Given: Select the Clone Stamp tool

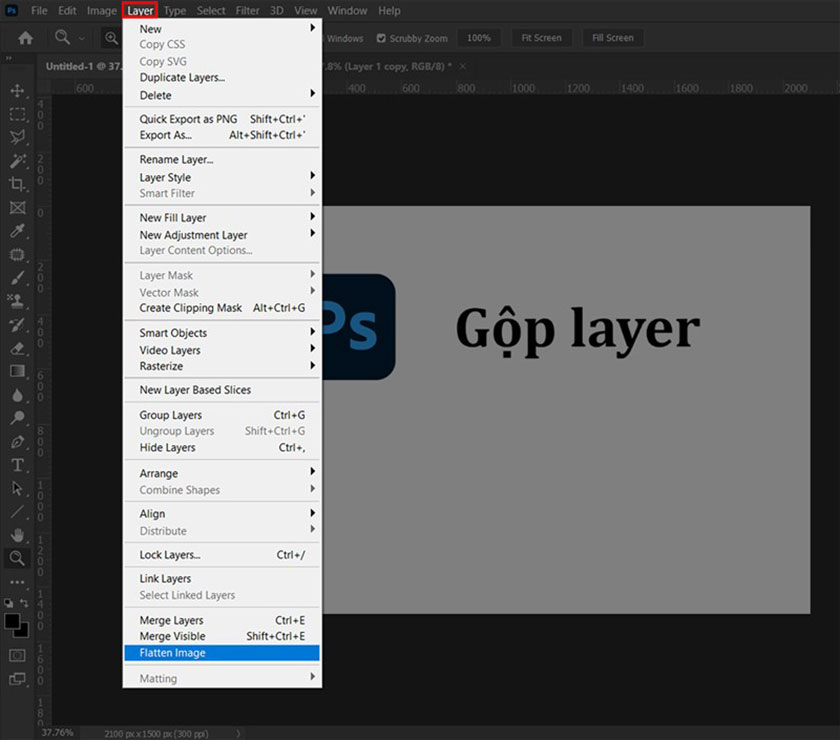Looking at the screenshot, I should [x=17, y=301].
